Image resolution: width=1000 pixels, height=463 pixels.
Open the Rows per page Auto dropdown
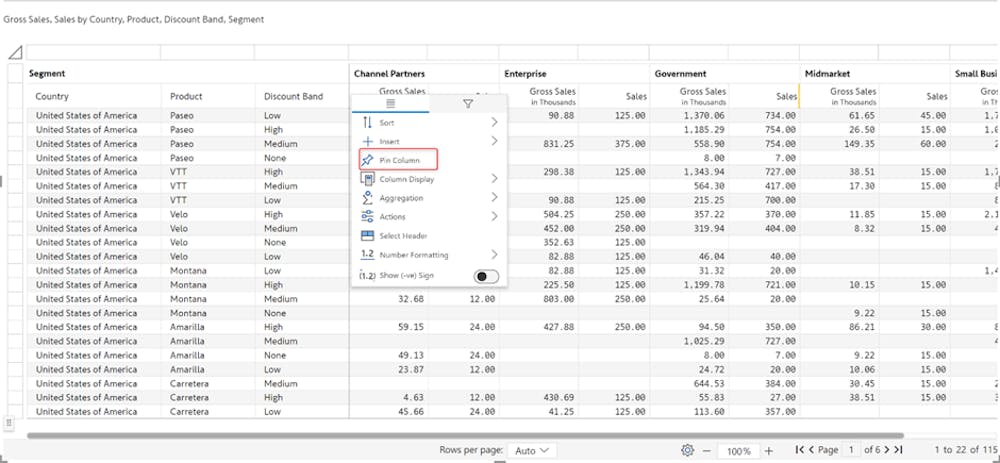(531, 450)
